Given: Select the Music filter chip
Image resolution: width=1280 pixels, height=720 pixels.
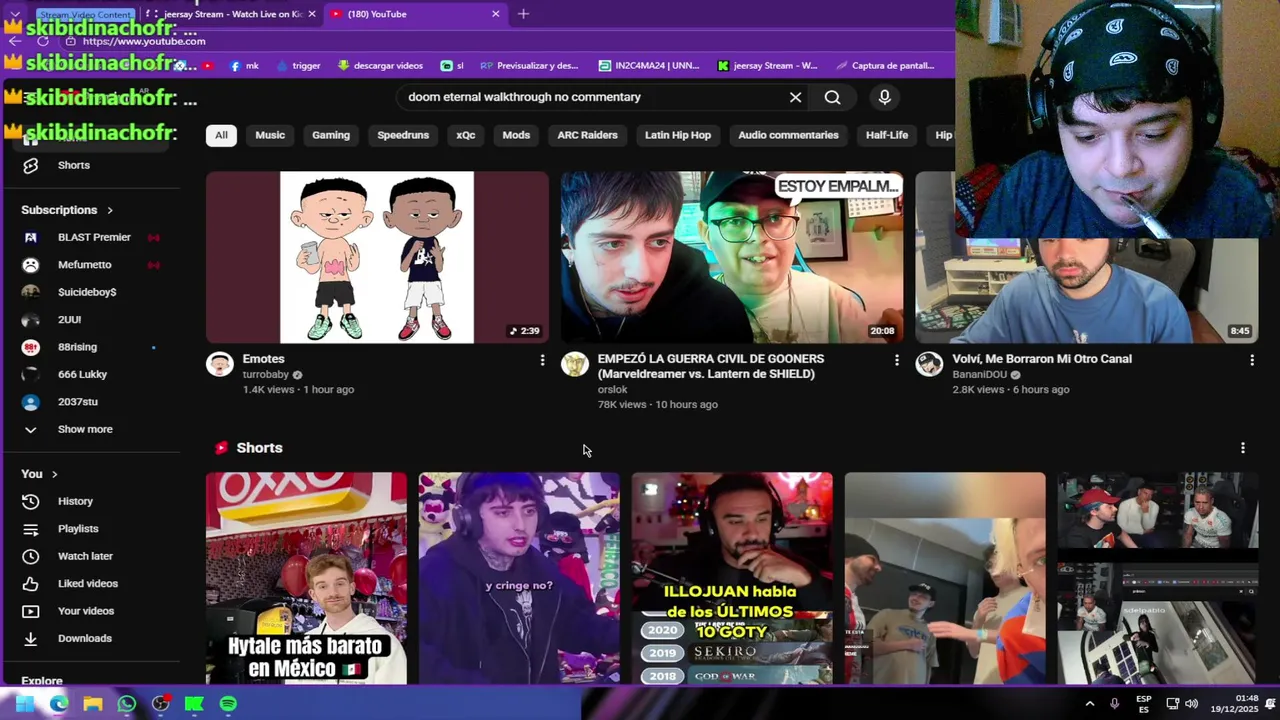Looking at the screenshot, I should [x=270, y=135].
